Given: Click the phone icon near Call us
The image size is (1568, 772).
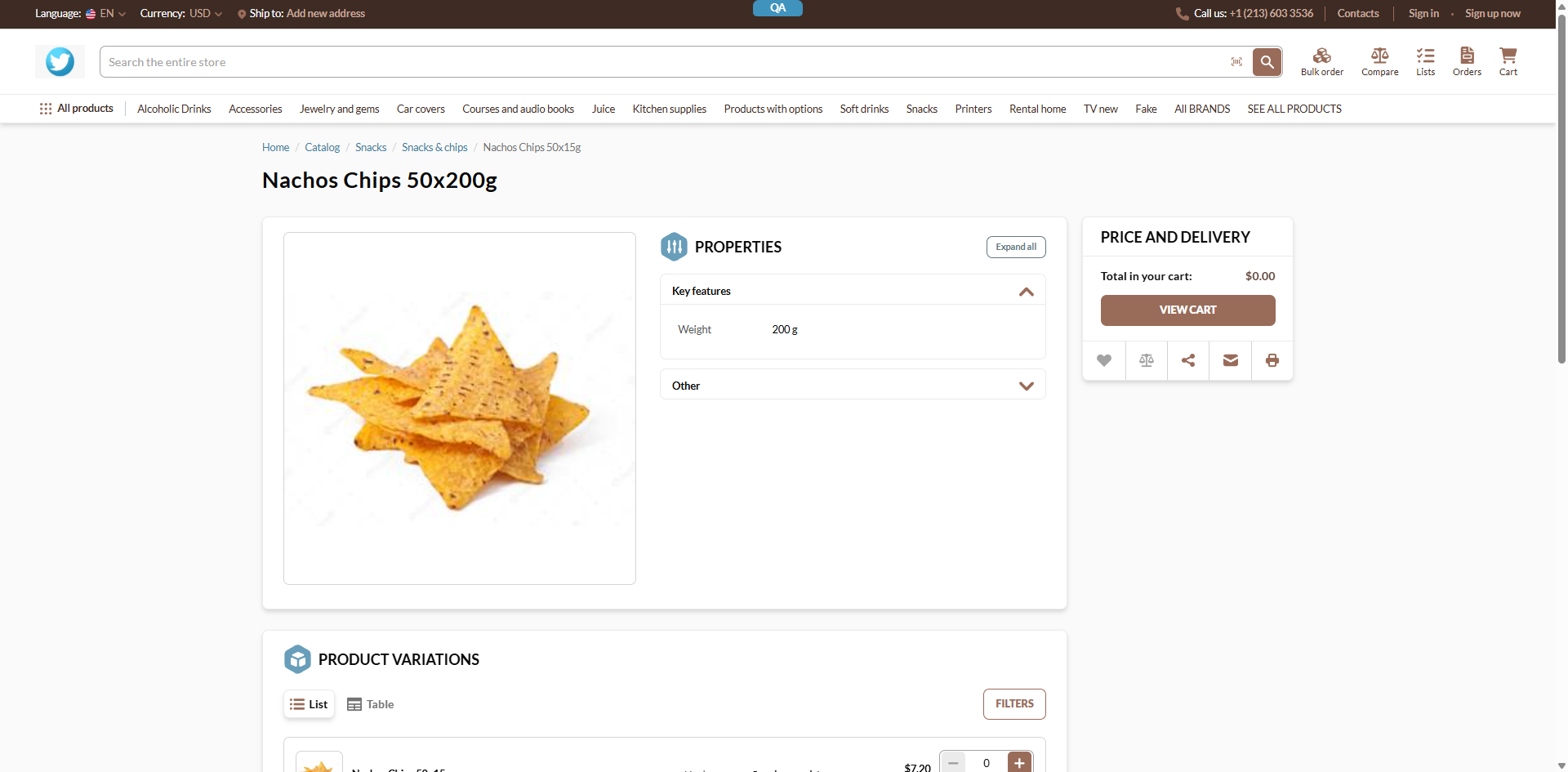Looking at the screenshot, I should coord(1182,14).
